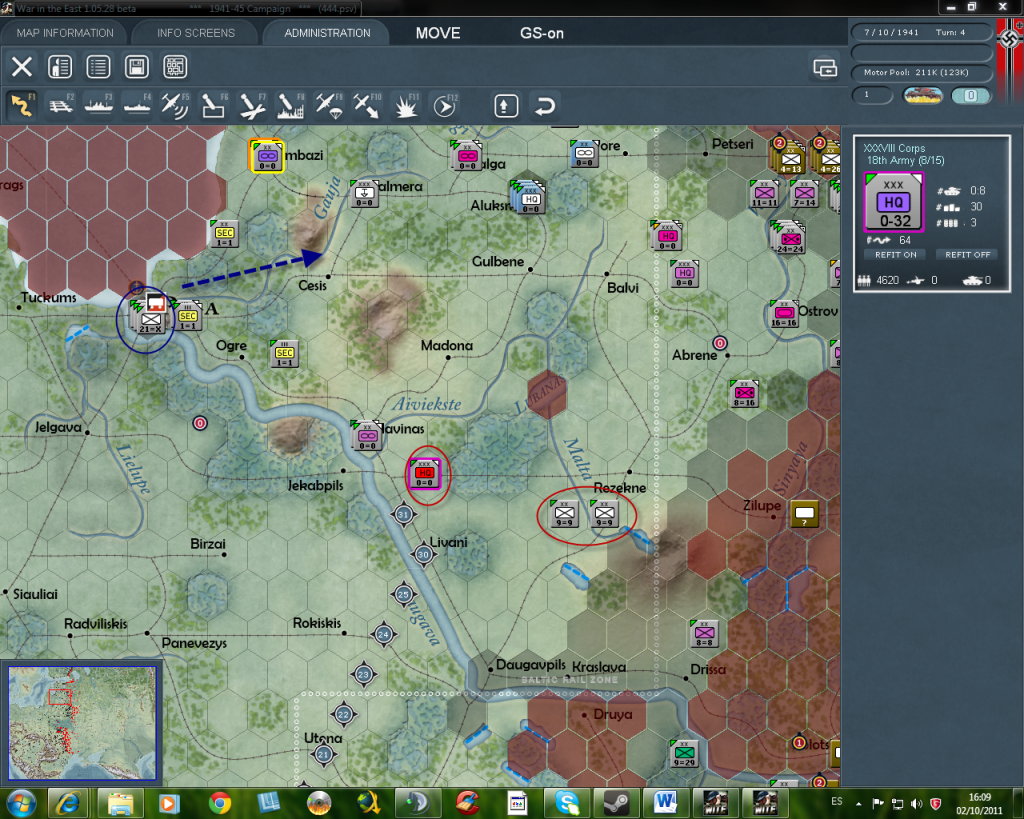Open the INFO SCREENS tab
This screenshot has width=1024, height=819.
click(x=195, y=33)
